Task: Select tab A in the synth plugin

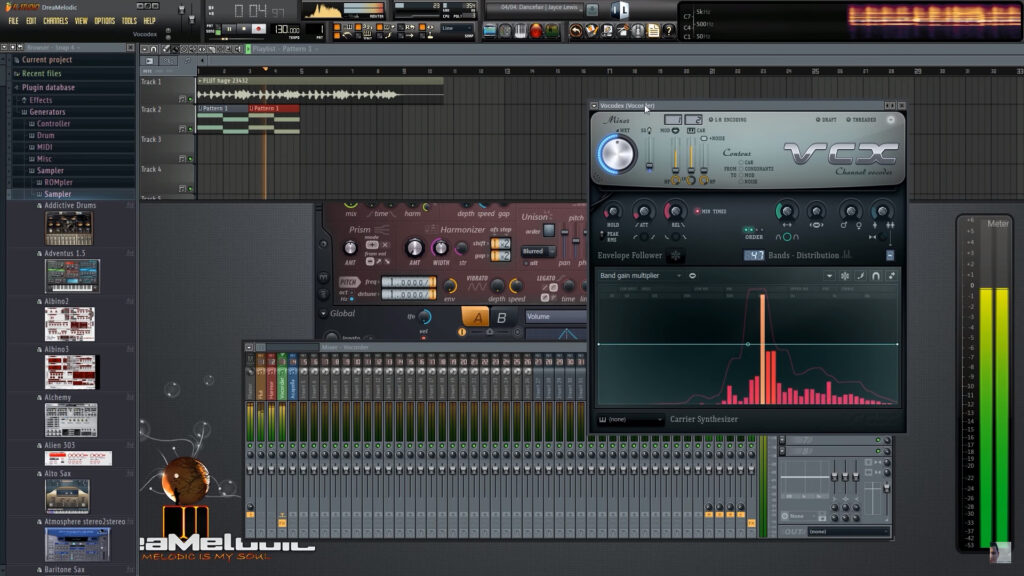Action: point(476,317)
